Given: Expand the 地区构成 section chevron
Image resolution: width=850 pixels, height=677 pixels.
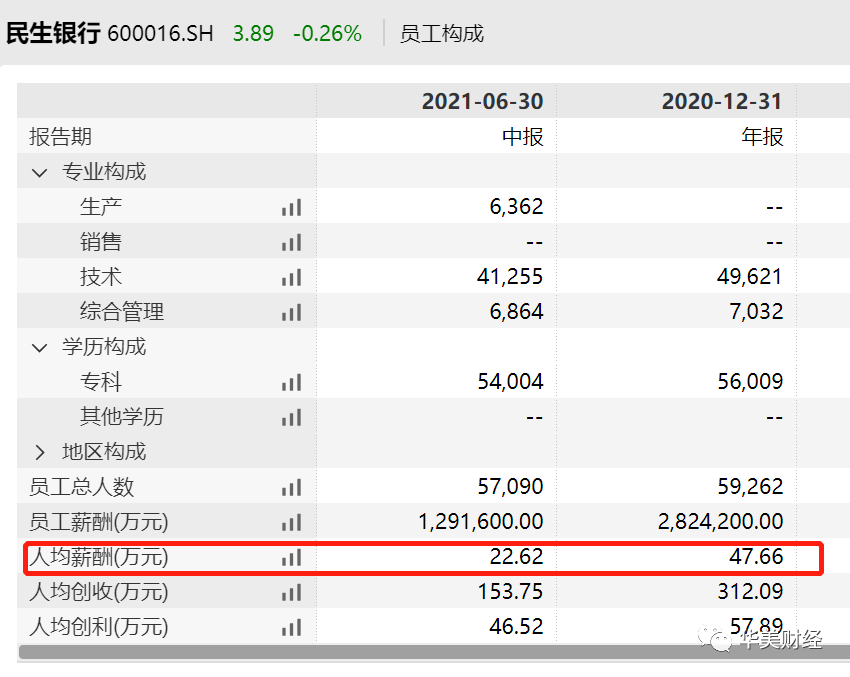Looking at the screenshot, I should point(40,452).
